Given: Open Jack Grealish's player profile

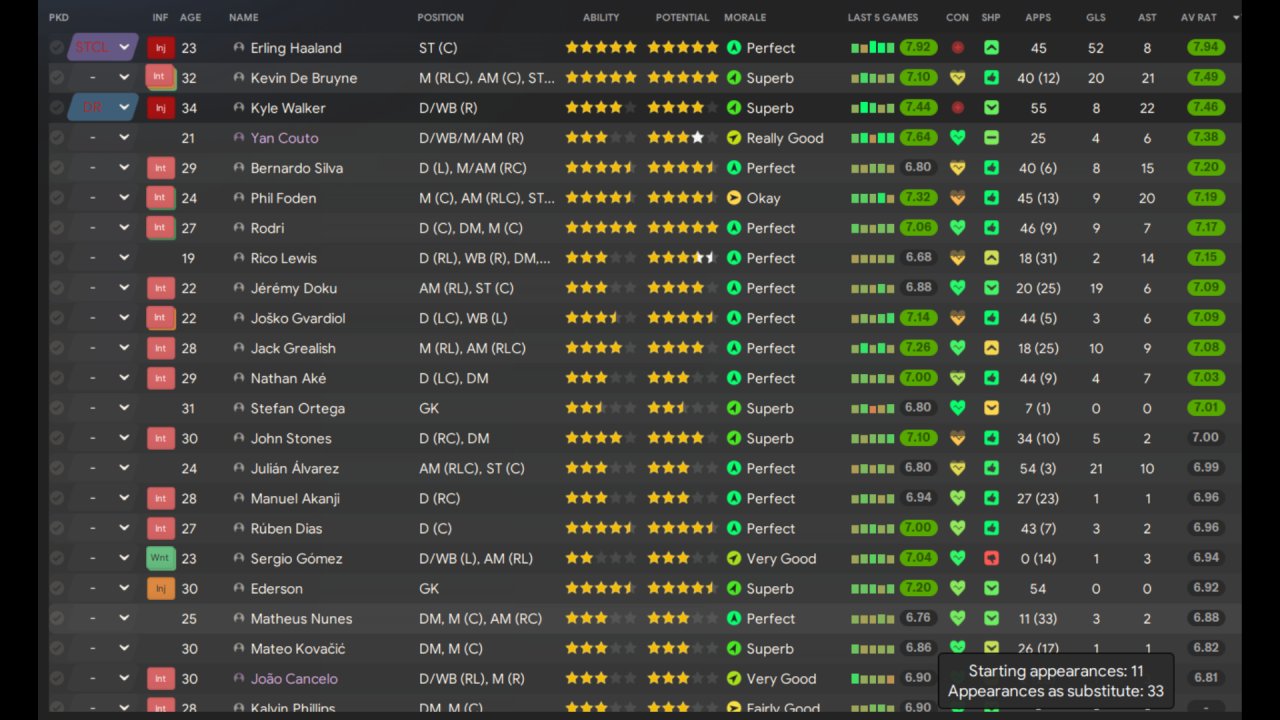Looking at the screenshot, I should point(293,348).
